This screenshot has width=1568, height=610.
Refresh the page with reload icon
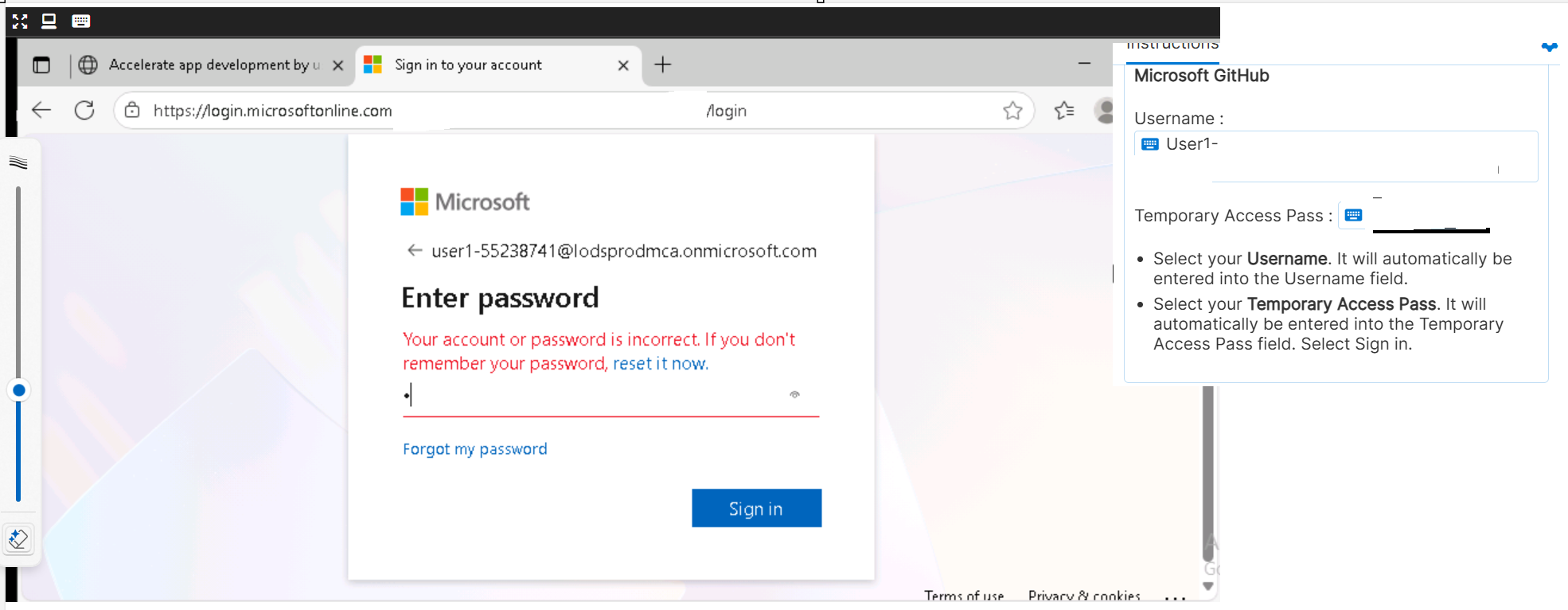tap(84, 110)
